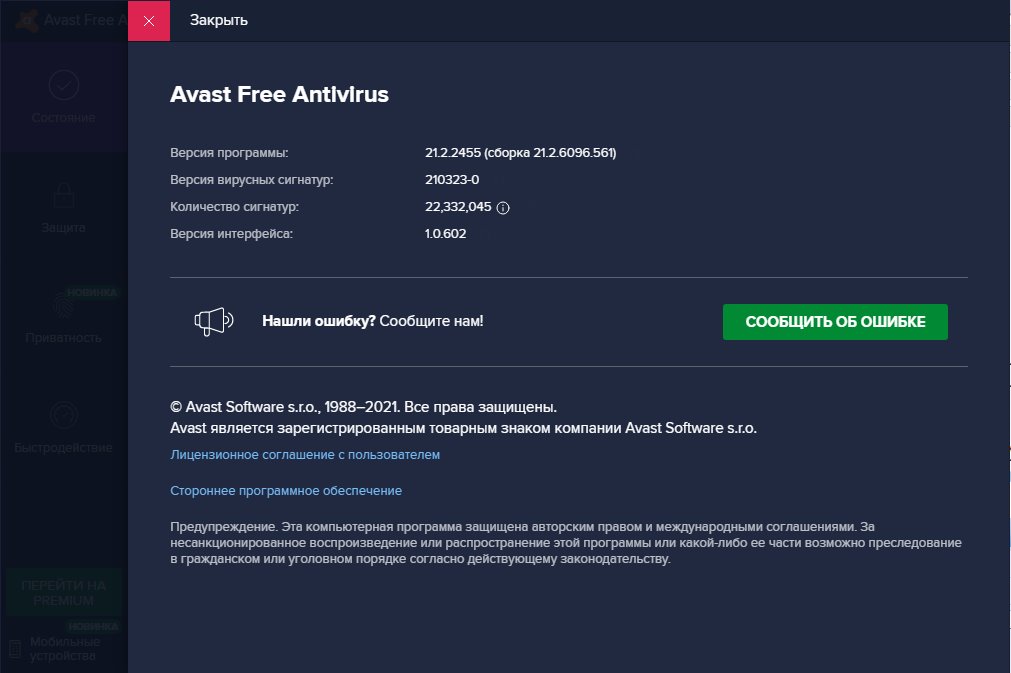This screenshot has width=1011, height=673.
Task: Open Мобильные устройства phone icon
Action: point(15,649)
